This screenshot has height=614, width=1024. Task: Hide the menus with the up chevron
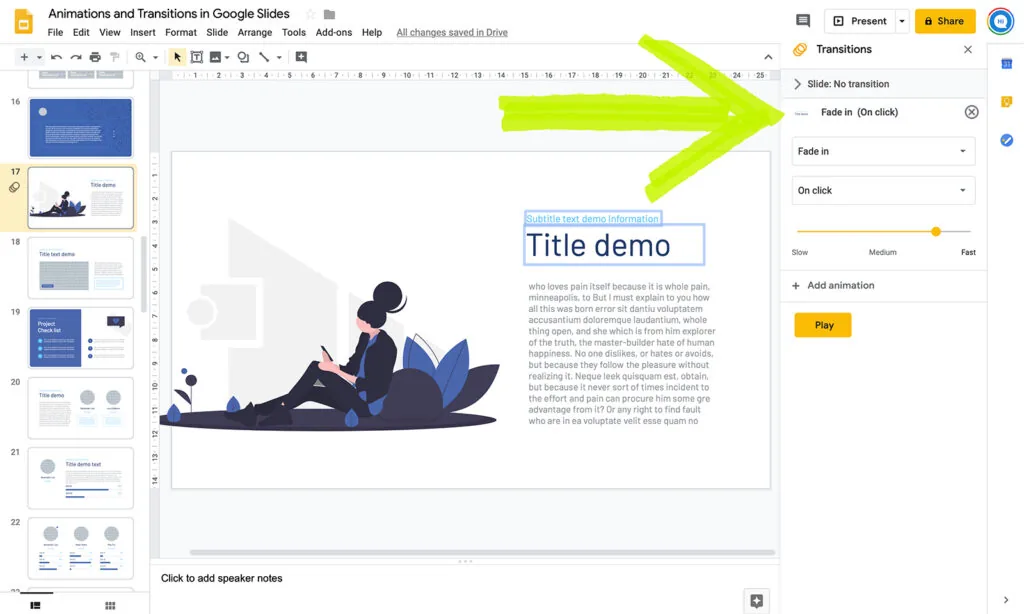(x=768, y=57)
